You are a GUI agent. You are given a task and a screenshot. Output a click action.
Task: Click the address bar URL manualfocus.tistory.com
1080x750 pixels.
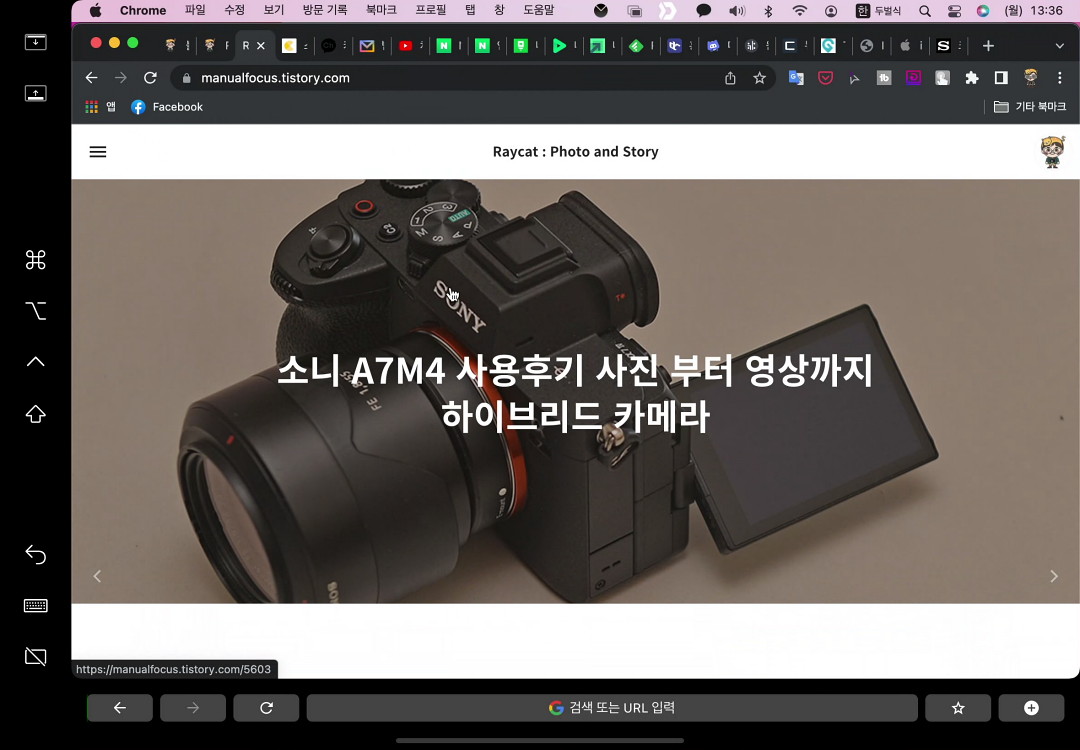pyautogui.click(x=276, y=78)
